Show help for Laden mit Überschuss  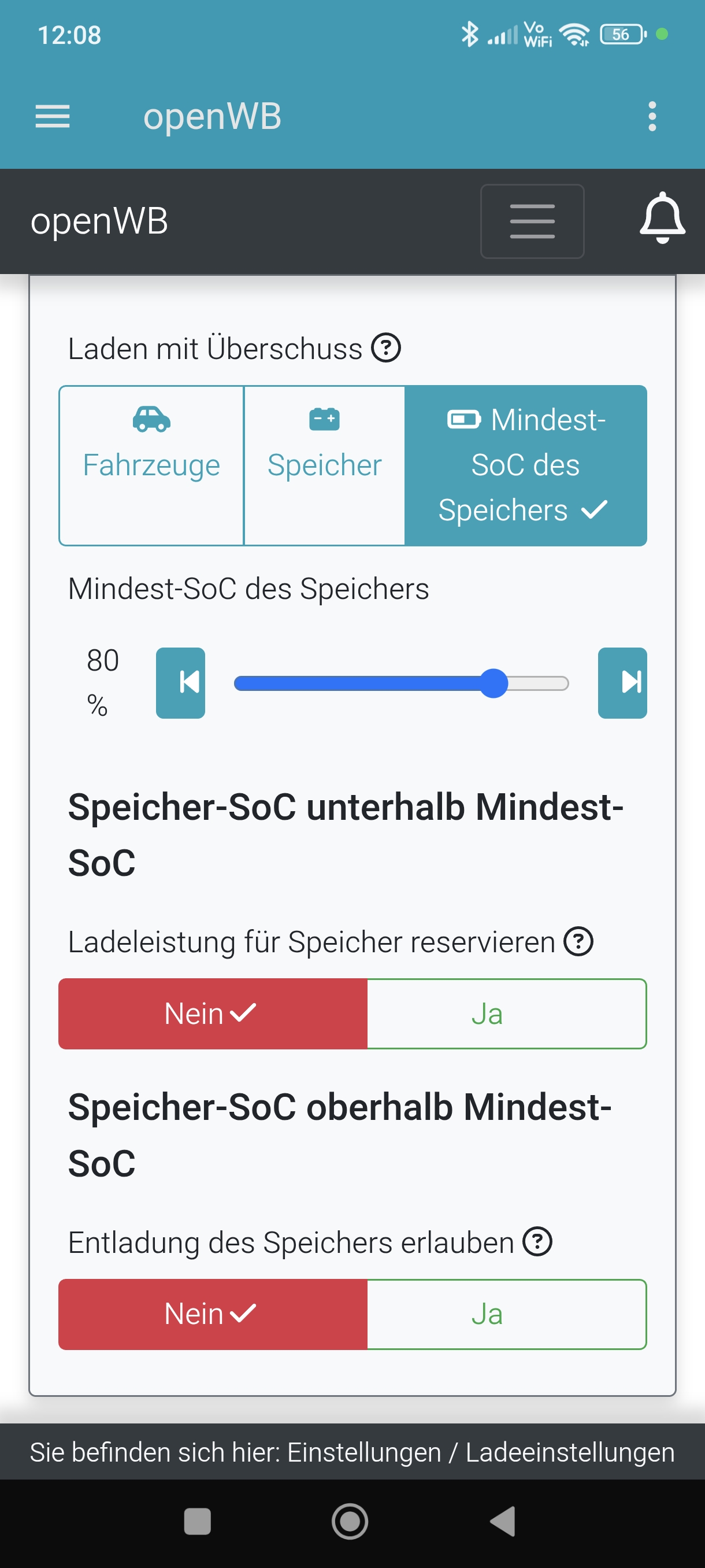386,348
